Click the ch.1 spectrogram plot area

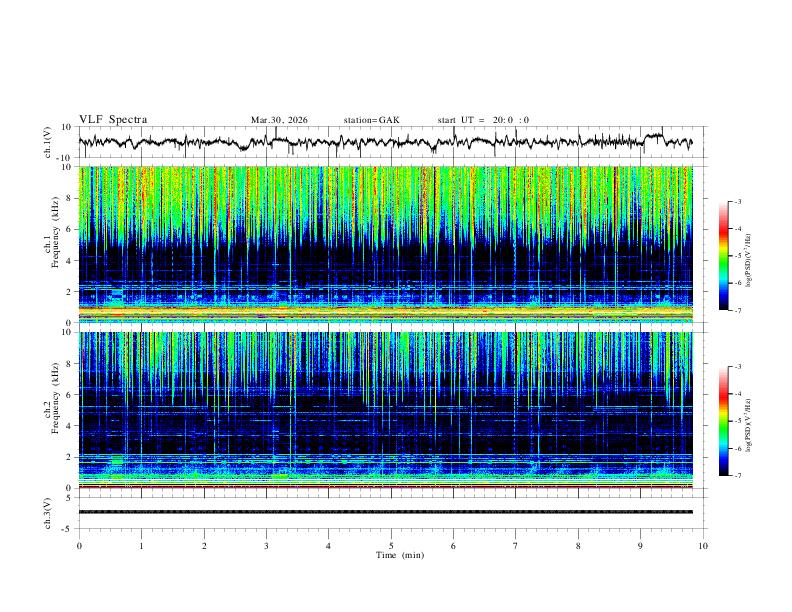pyautogui.click(x=386, y=244)
